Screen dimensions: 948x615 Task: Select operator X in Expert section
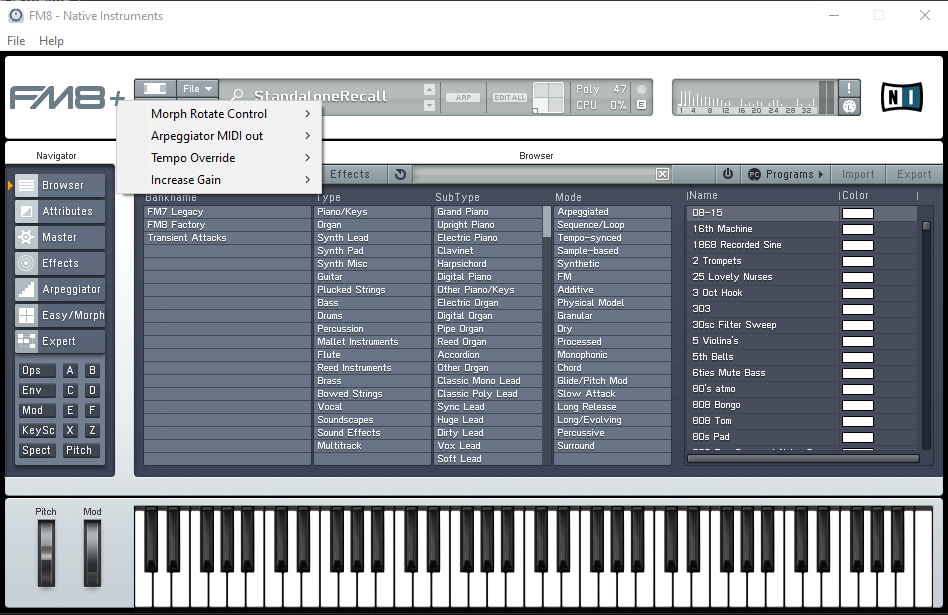[70, 430]
